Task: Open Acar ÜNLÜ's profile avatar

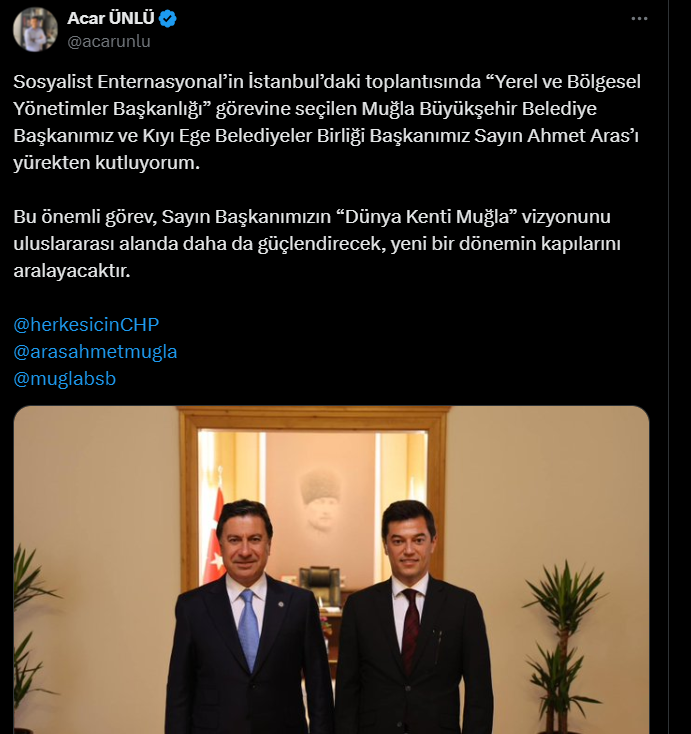Action: point(35,29)
